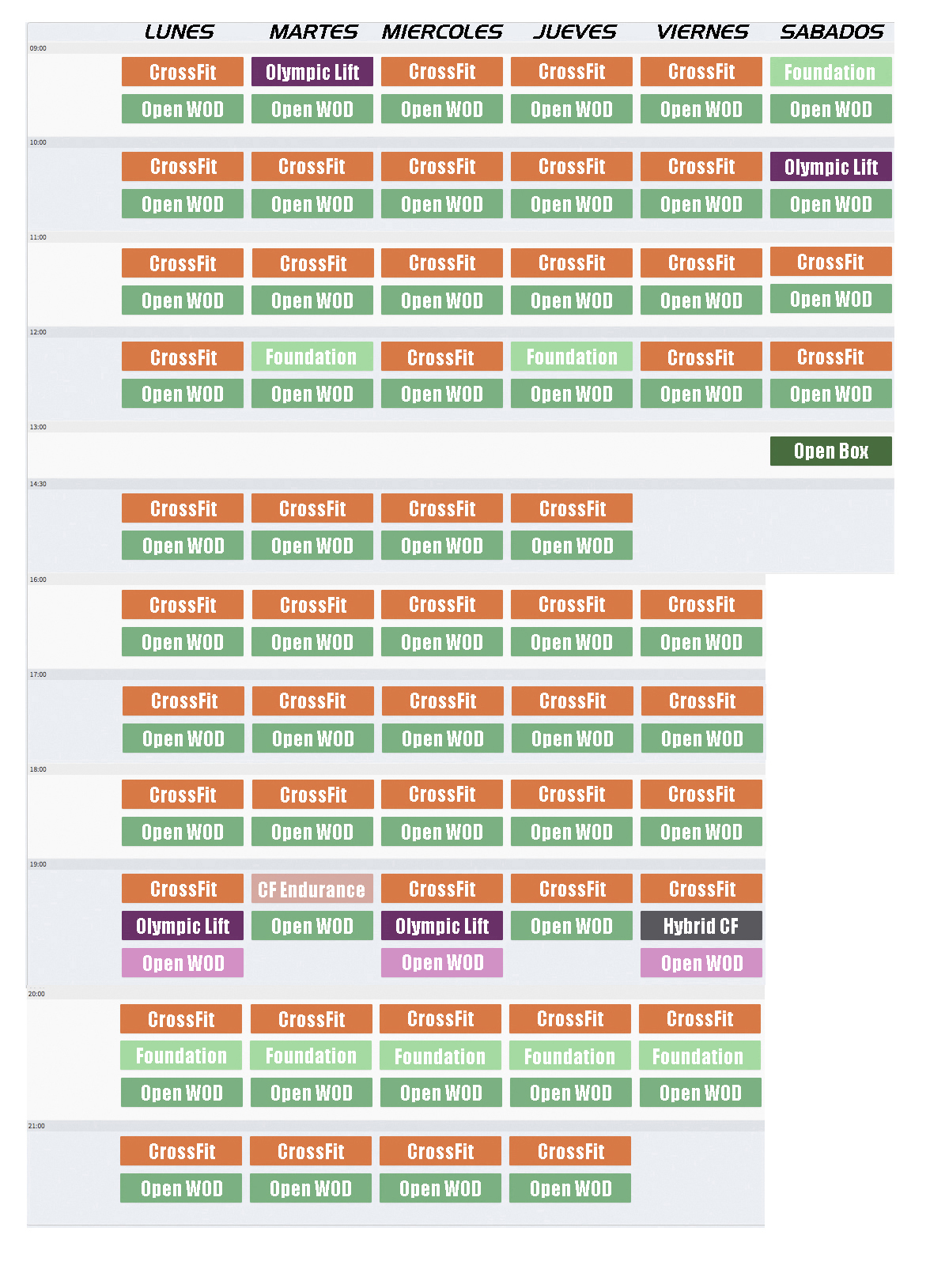
Task: Select Olympic Lift class Tuesday at 09:00
Action: point(312,72)
